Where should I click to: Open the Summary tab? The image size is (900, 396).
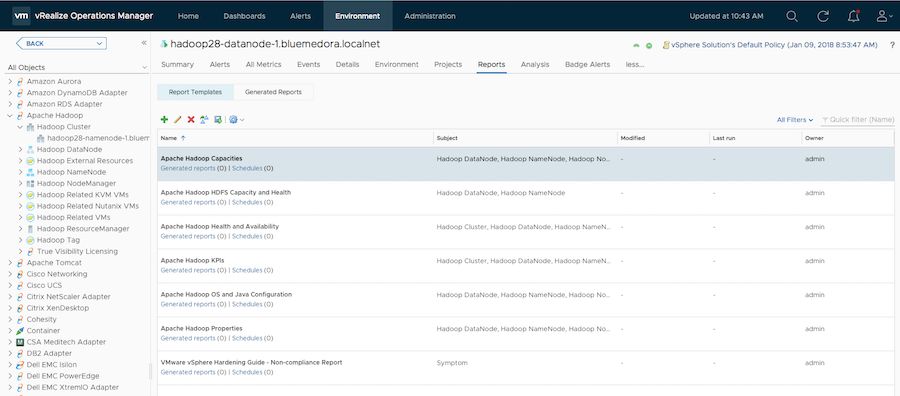177,64
